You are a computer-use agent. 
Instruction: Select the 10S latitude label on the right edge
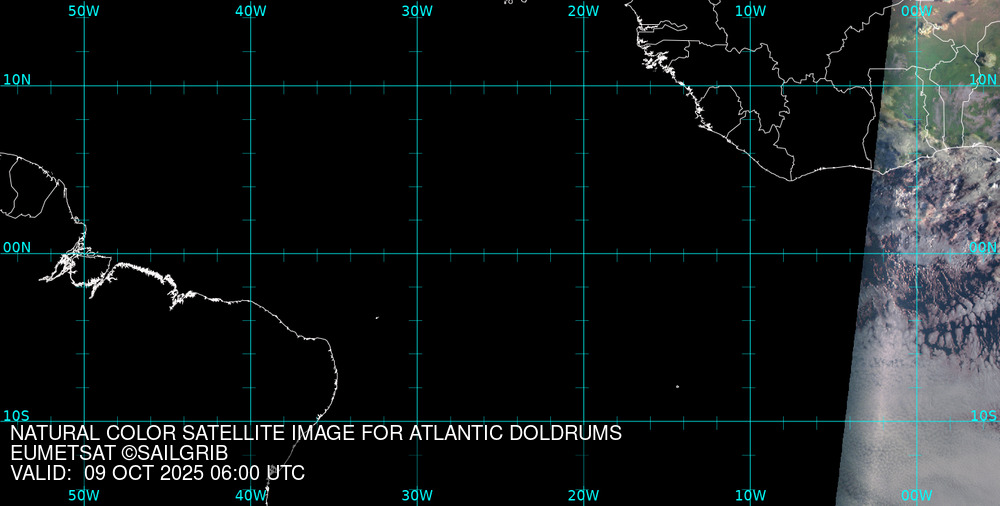[983, 415]
